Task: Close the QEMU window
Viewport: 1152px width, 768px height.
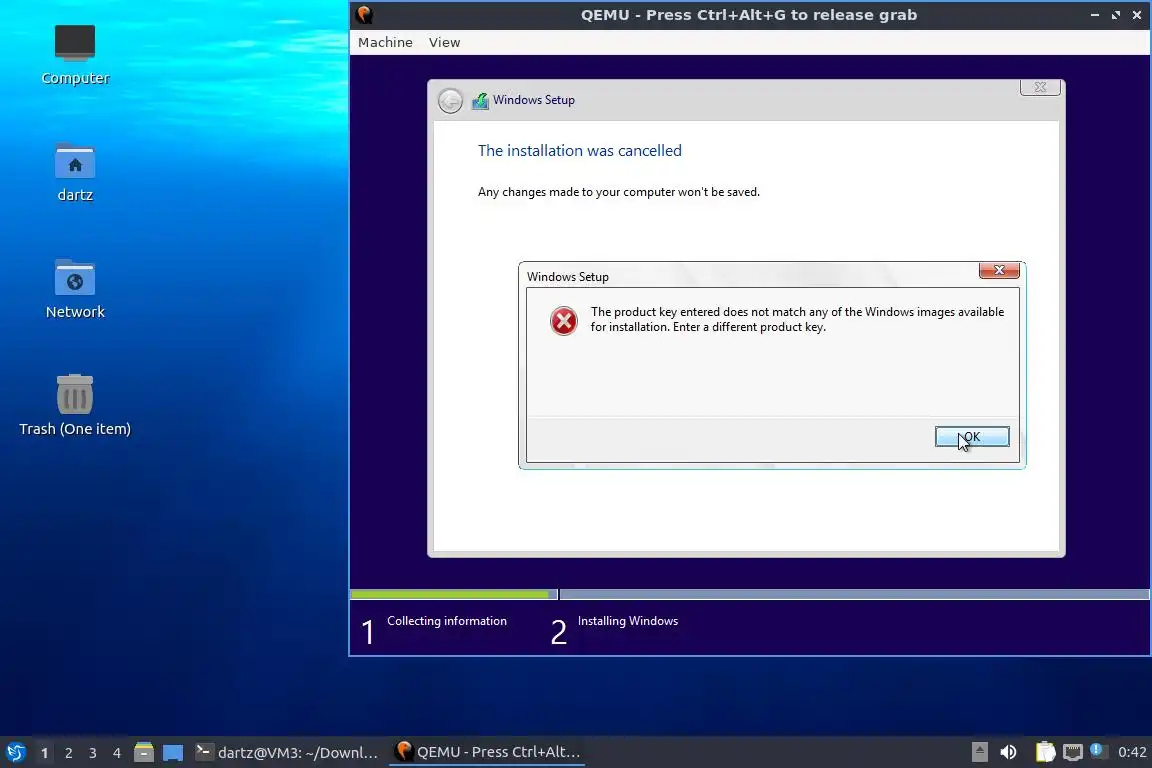Action: click(1137, 15)
